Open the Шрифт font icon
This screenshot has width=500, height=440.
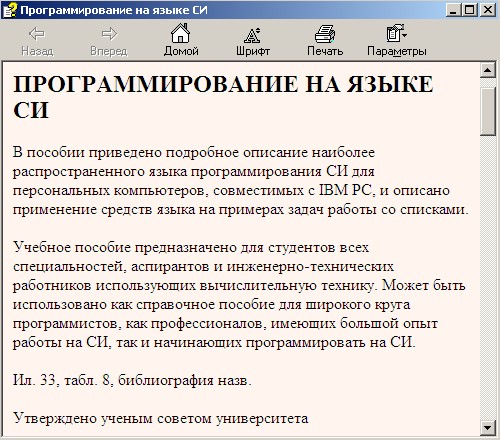pyautogui.click(x=252, y=35)
